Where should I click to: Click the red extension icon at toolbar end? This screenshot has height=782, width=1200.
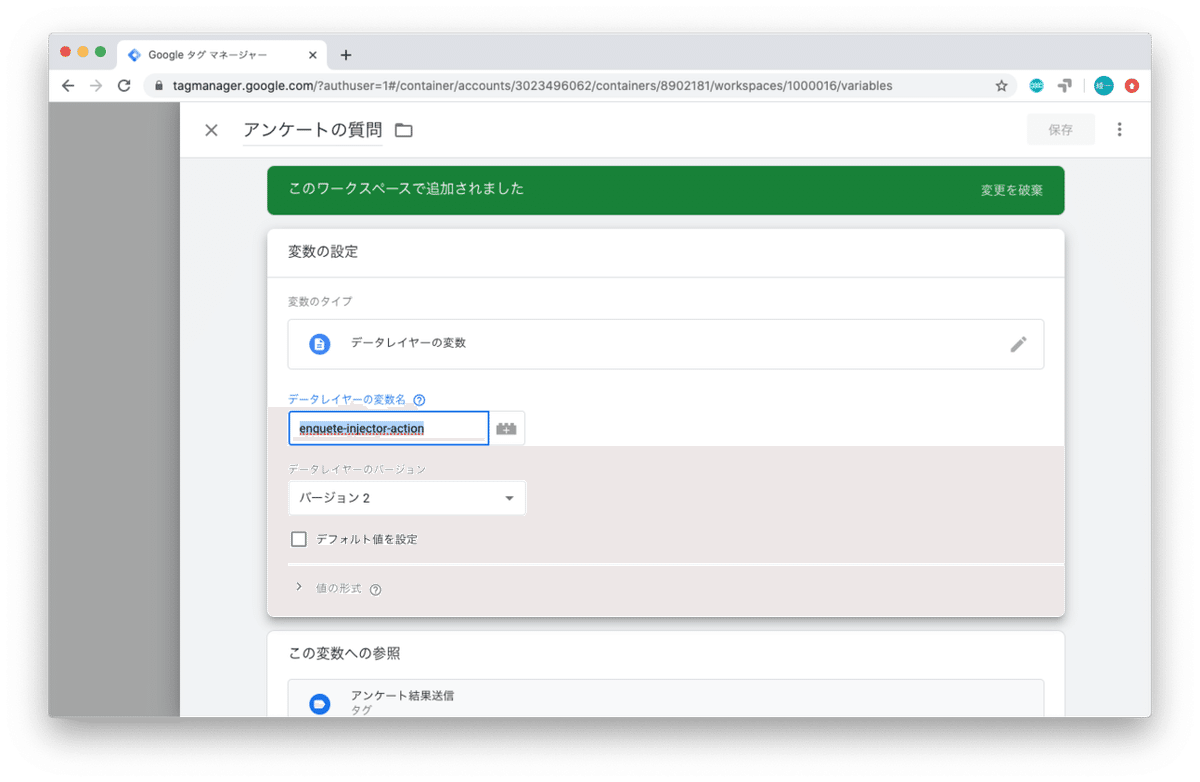(1132, 86)
